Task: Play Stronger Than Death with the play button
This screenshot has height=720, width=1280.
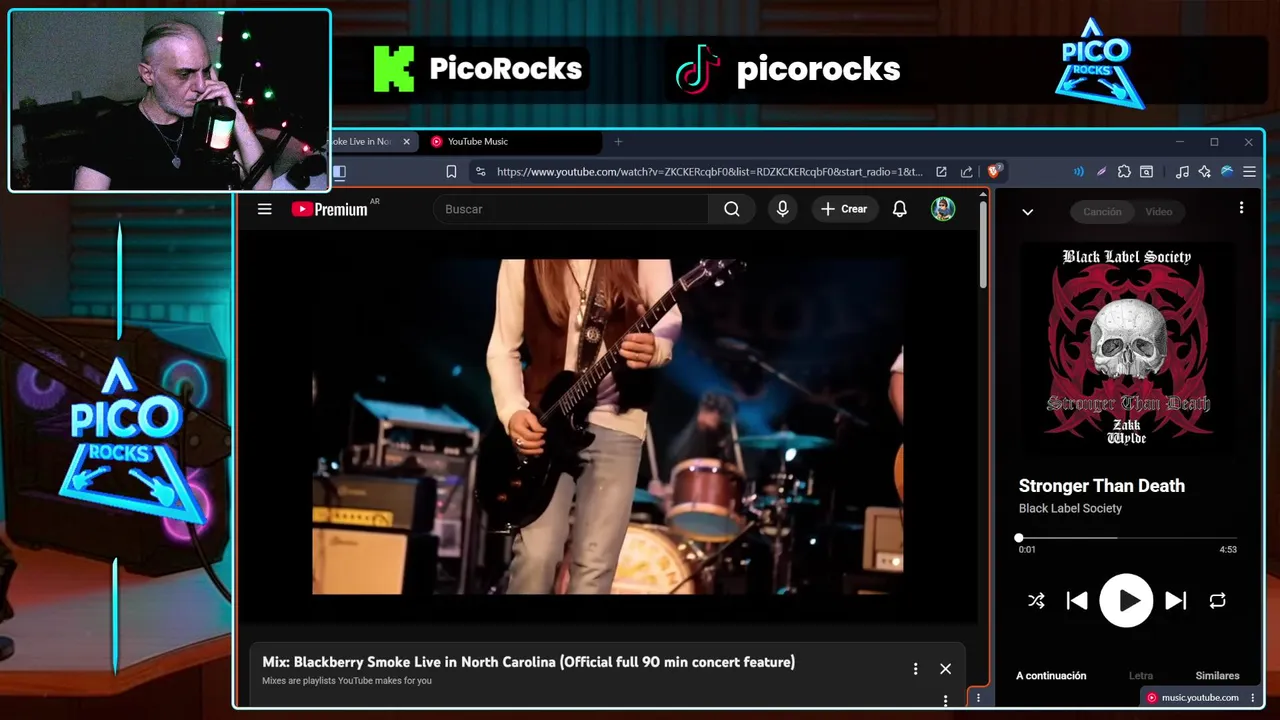Action: click(1126, 600)
